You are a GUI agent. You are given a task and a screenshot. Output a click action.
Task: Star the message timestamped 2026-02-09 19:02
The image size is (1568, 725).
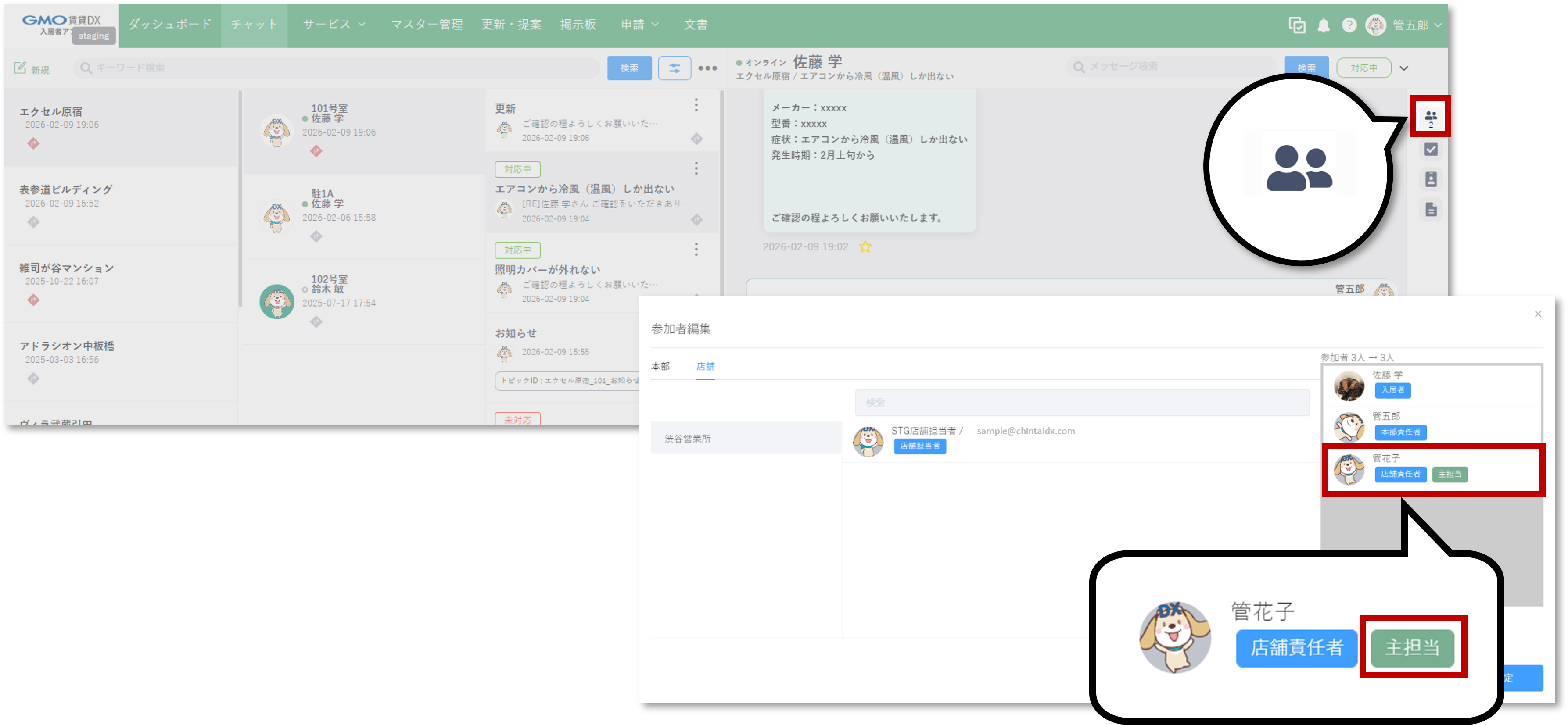click(865, 247)
